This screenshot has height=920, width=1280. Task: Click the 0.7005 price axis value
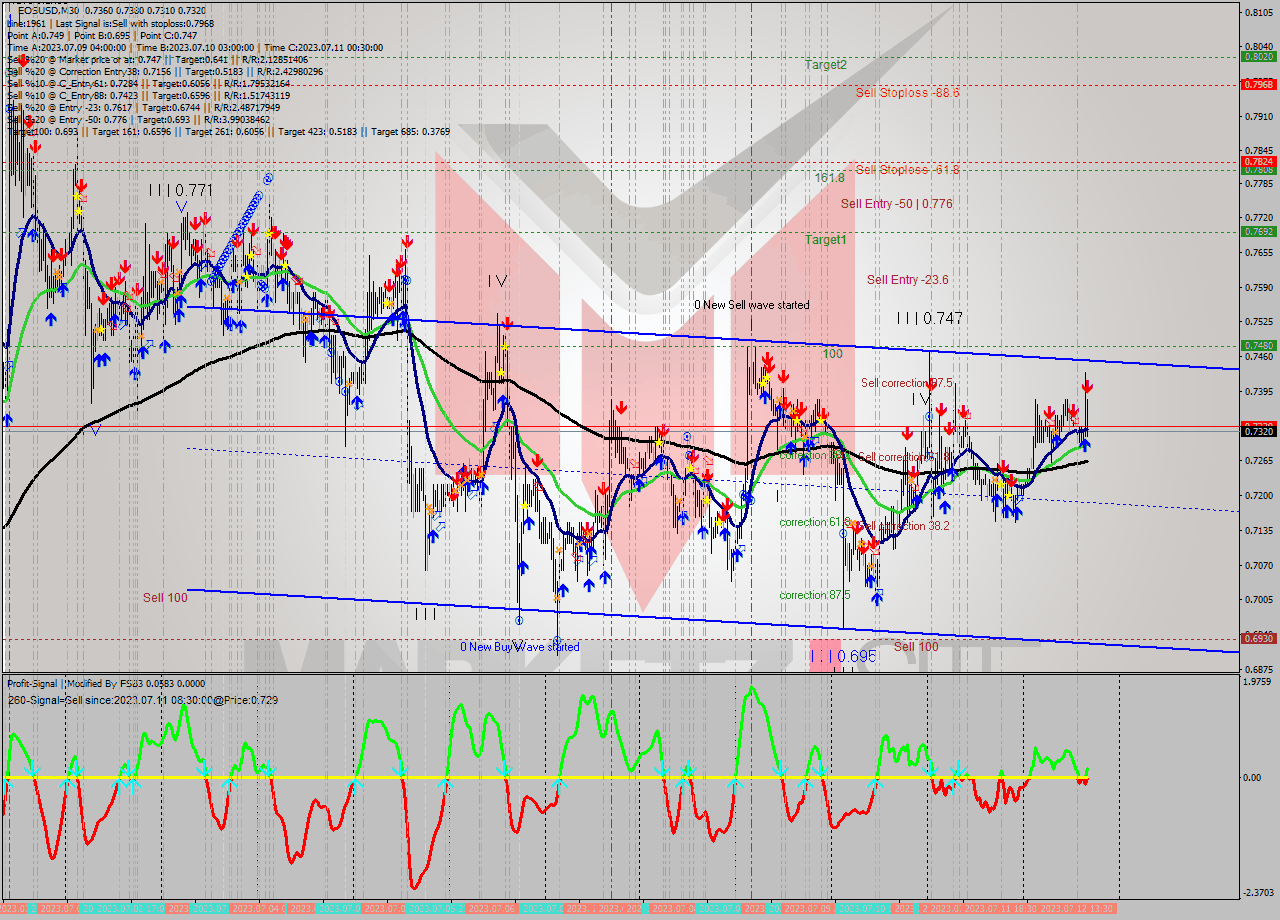(x=1258, y=599)
